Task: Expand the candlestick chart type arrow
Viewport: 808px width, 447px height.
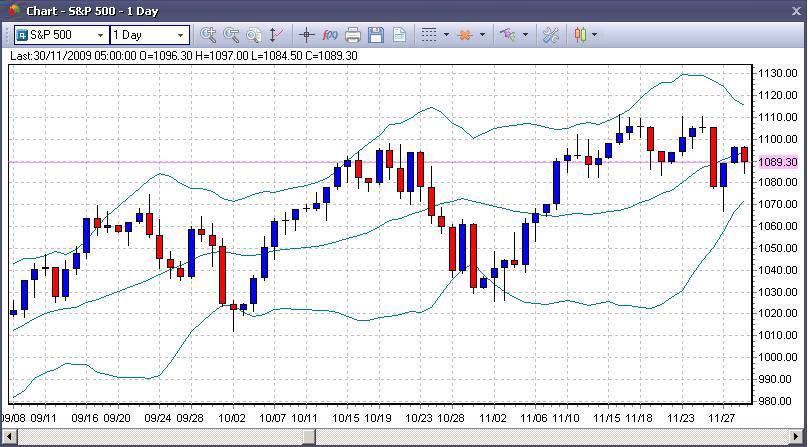Action: click(595, 35)
